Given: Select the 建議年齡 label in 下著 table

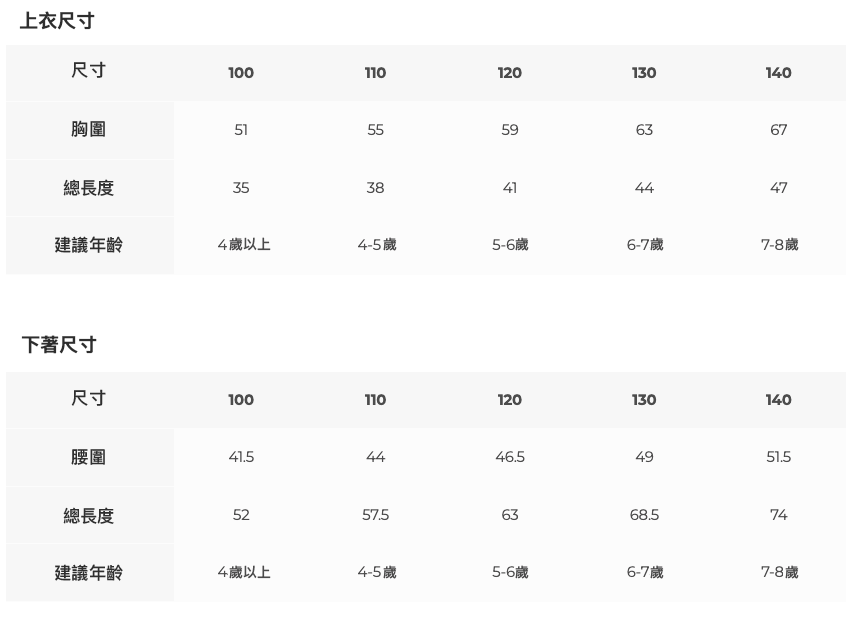Looking at the screenshot, I should [x=89, y=573].
